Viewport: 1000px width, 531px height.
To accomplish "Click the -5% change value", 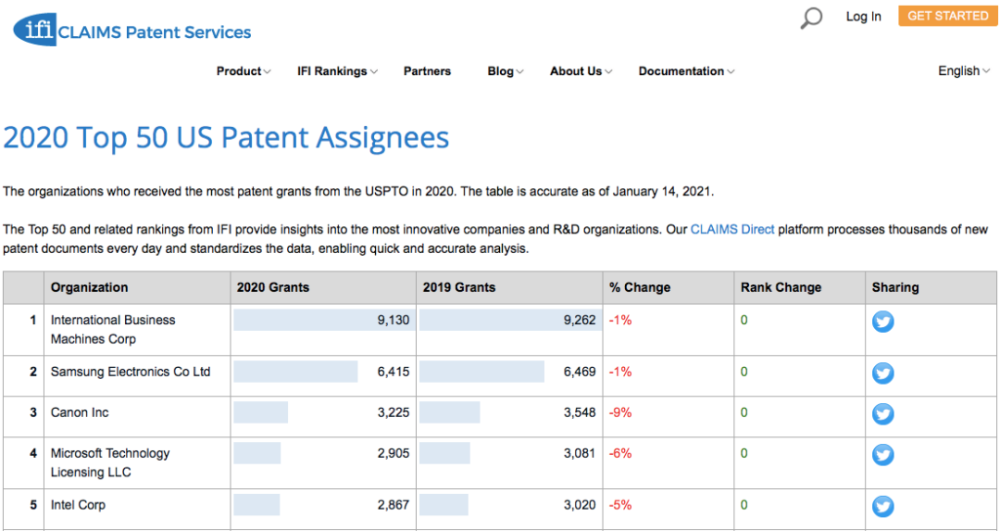I will [621, 505].
